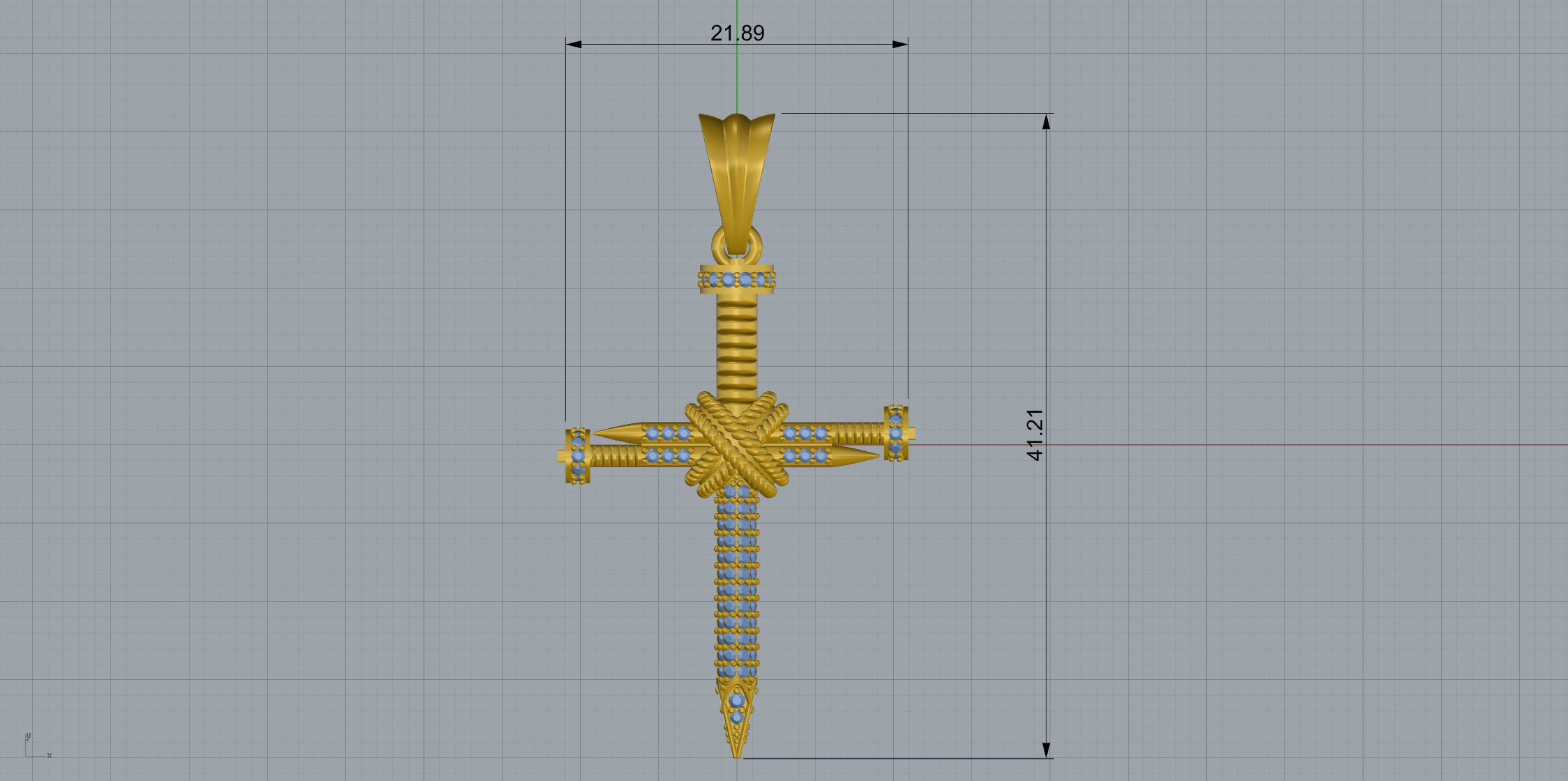
Task: Select the rope knot at the cross center
Action: pos(737,444)
